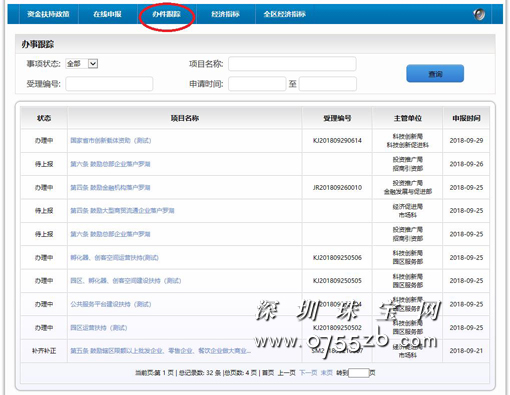The width and height of the screenshot is (510, 395).
Task: Click the 申请时间 start date field
Action: click(x=257, y=84)
